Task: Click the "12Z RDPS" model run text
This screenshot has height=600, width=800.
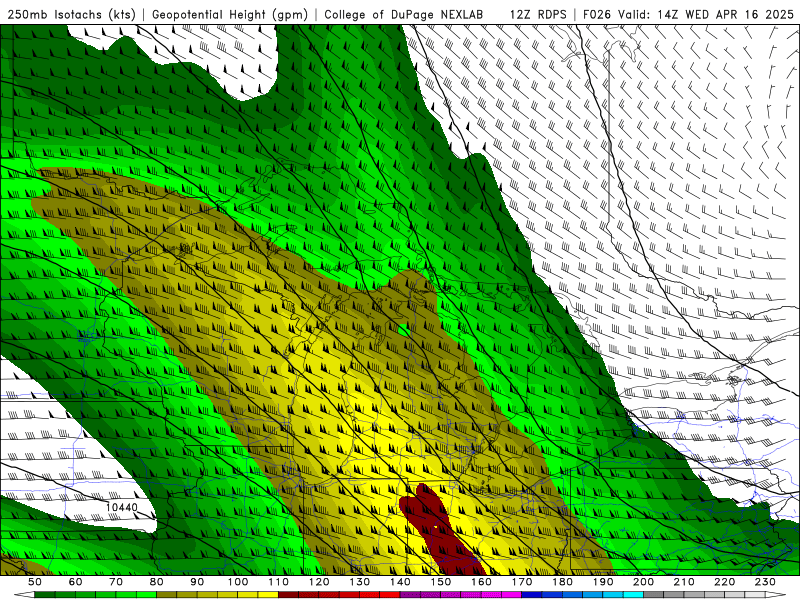Action: pyautogui.click(x=538, y=15)
